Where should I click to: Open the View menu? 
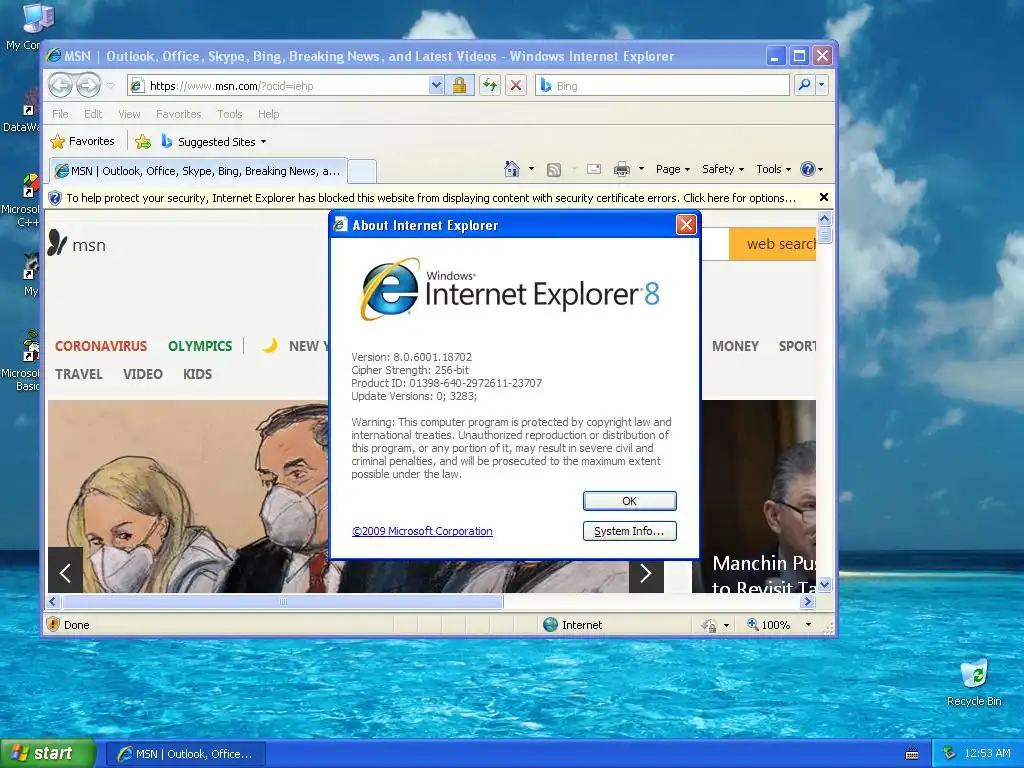pyautogui.click(x=129, y=114)
